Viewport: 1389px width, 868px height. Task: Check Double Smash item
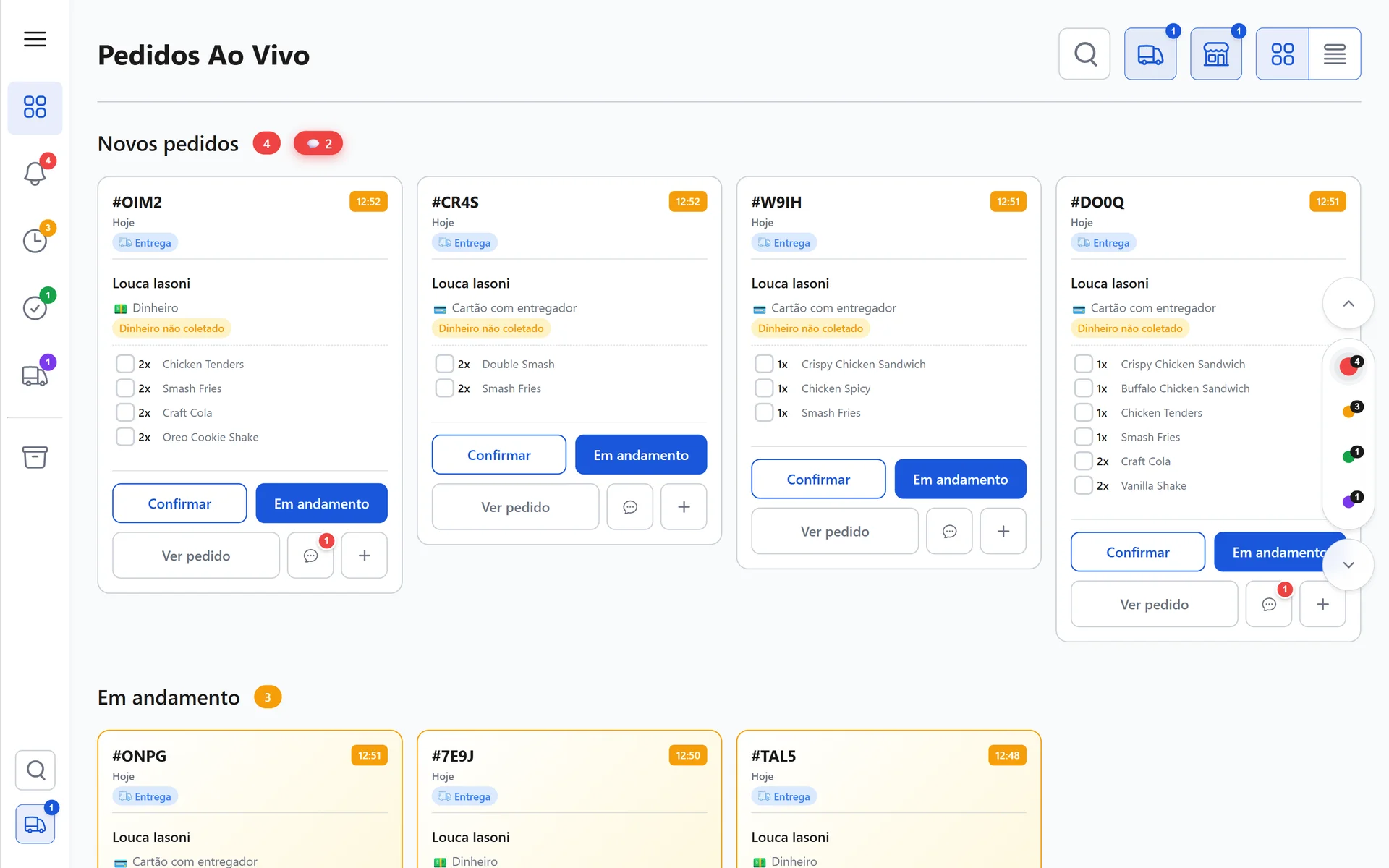click(x=444, y=364)
